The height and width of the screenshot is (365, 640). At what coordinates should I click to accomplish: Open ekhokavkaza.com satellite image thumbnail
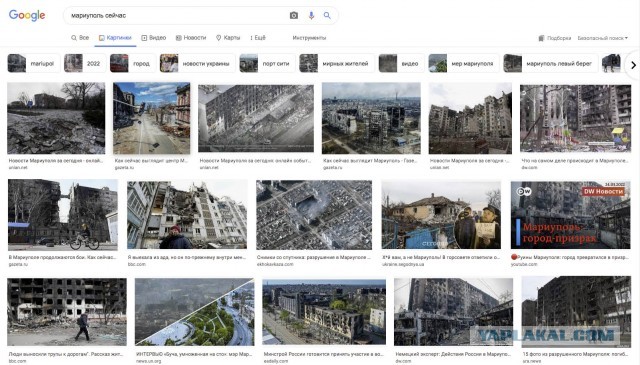(x=314, y=215)
